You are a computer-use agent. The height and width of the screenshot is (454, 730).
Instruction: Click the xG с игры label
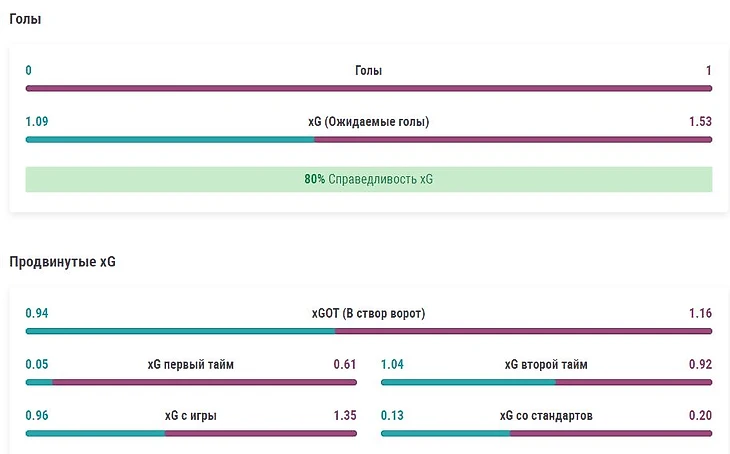190,415
